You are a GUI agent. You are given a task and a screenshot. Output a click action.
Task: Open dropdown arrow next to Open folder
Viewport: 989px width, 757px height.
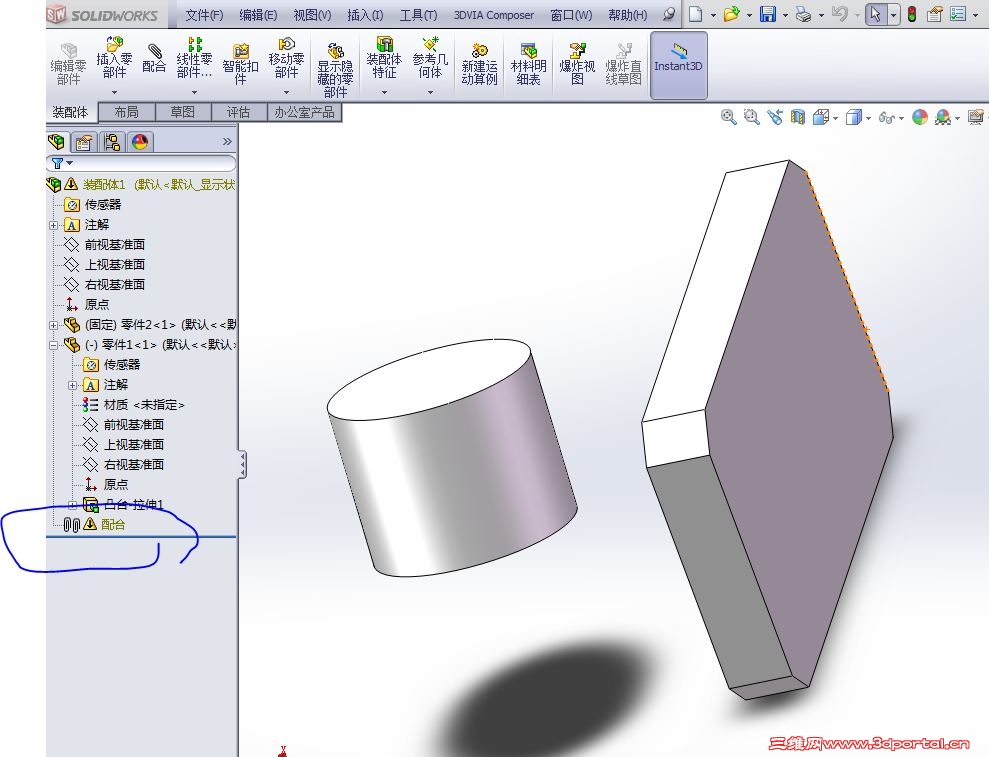pos(749,15)
